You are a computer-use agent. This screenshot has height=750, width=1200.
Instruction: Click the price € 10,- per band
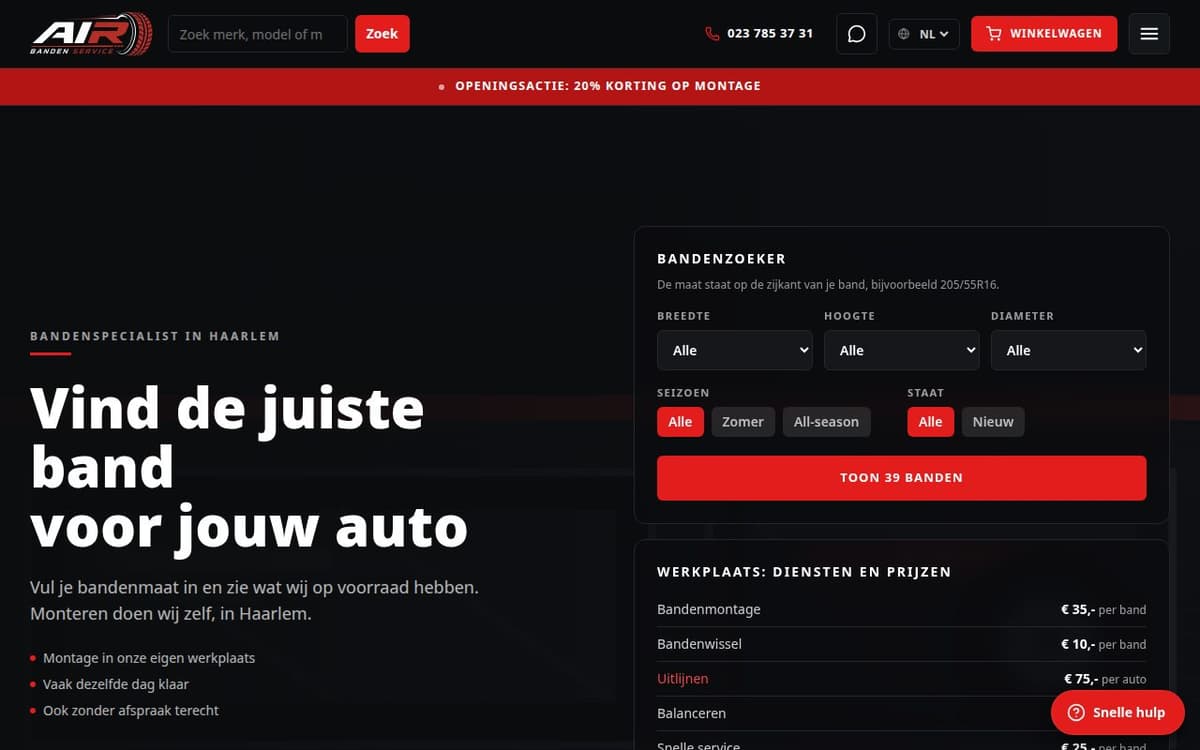(x=1104, y=644)
